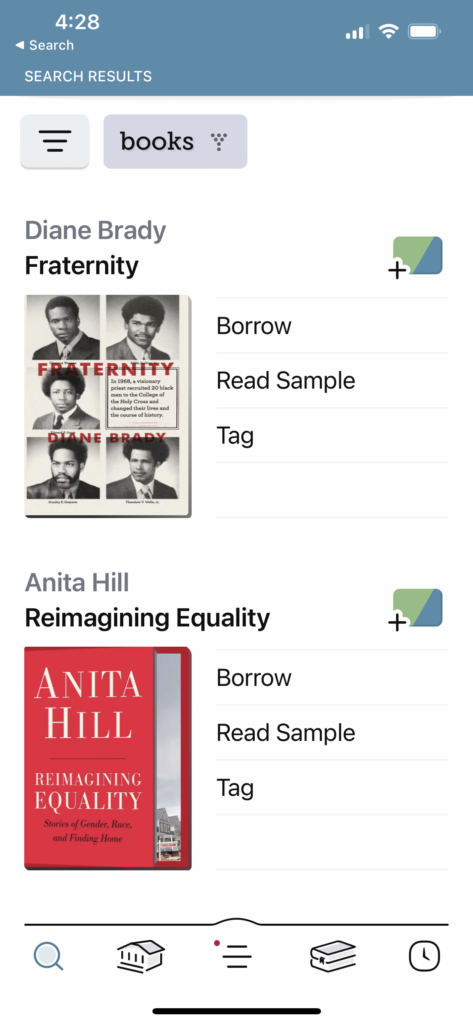Viewport: 473px width, 1024px height.
Task: Open the library building tab
Action: coord(140,957)
